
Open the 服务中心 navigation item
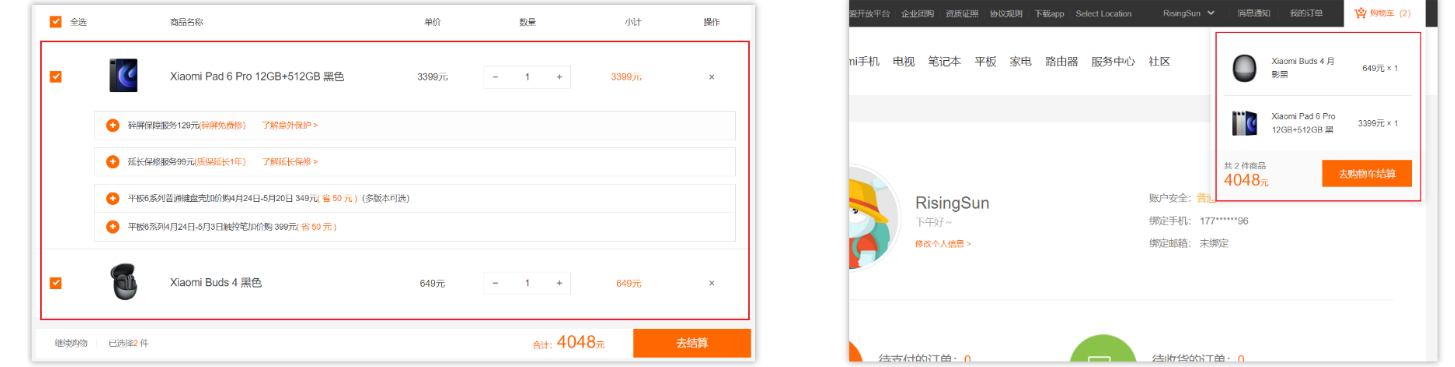pyautogui.click(x=1113, y=61)
